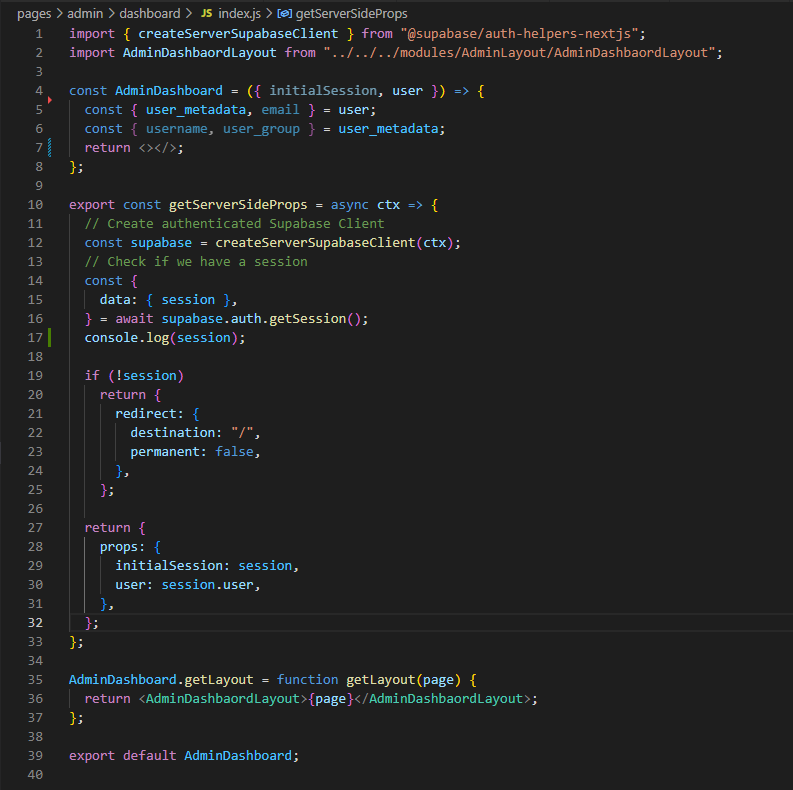Click line number 10 in gutter
Screen dimensions: 793x790
point(35,205)
